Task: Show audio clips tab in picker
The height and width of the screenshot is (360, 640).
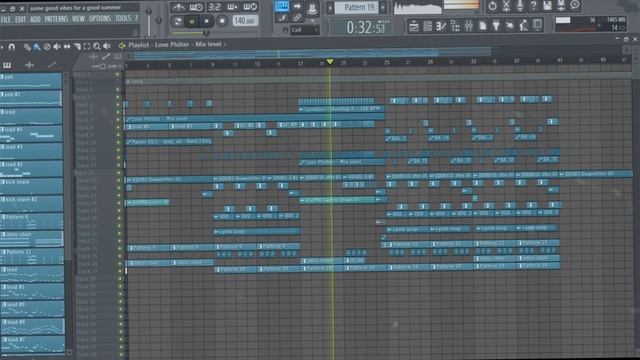Action: (29, 65)
